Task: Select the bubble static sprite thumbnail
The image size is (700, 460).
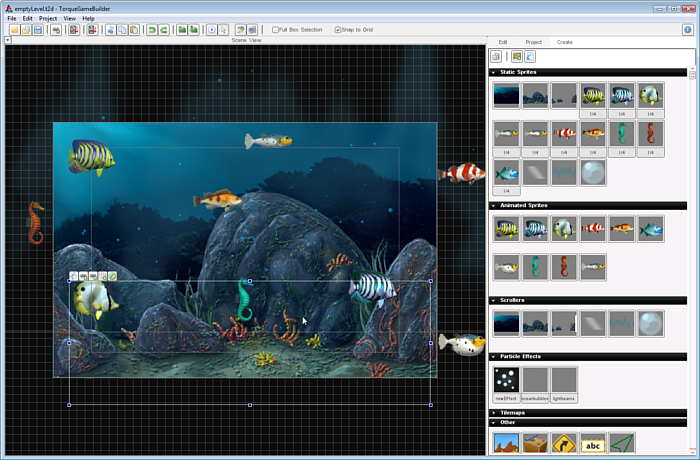Action: [x=593, y=172]
